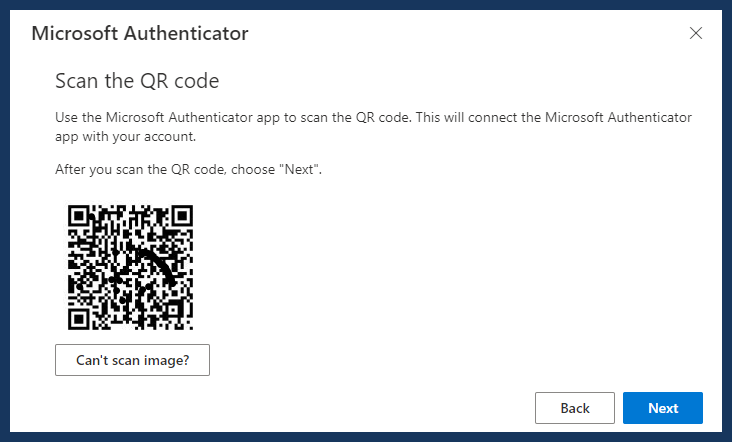Click the "After you scan the QR code" line
The image size is (732, 442).
click(189, 169)
